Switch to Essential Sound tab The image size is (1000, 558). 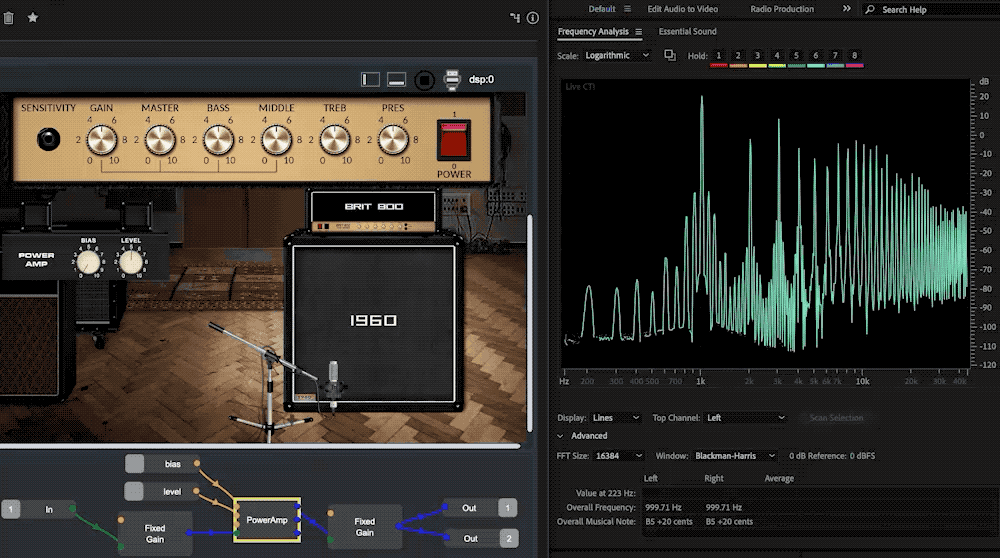tap(688, 31)
